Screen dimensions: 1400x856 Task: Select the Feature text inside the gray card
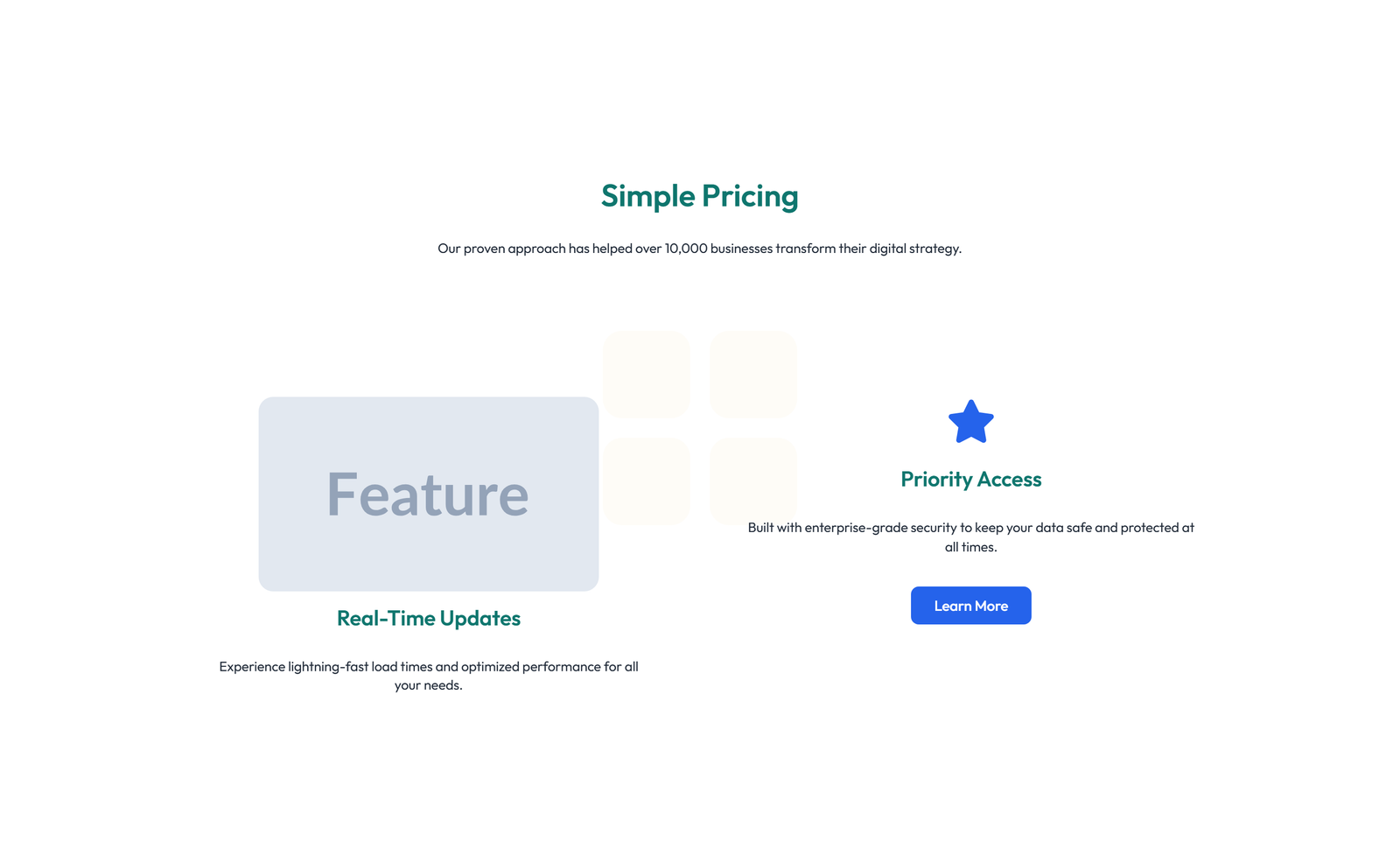click(428, 494)
